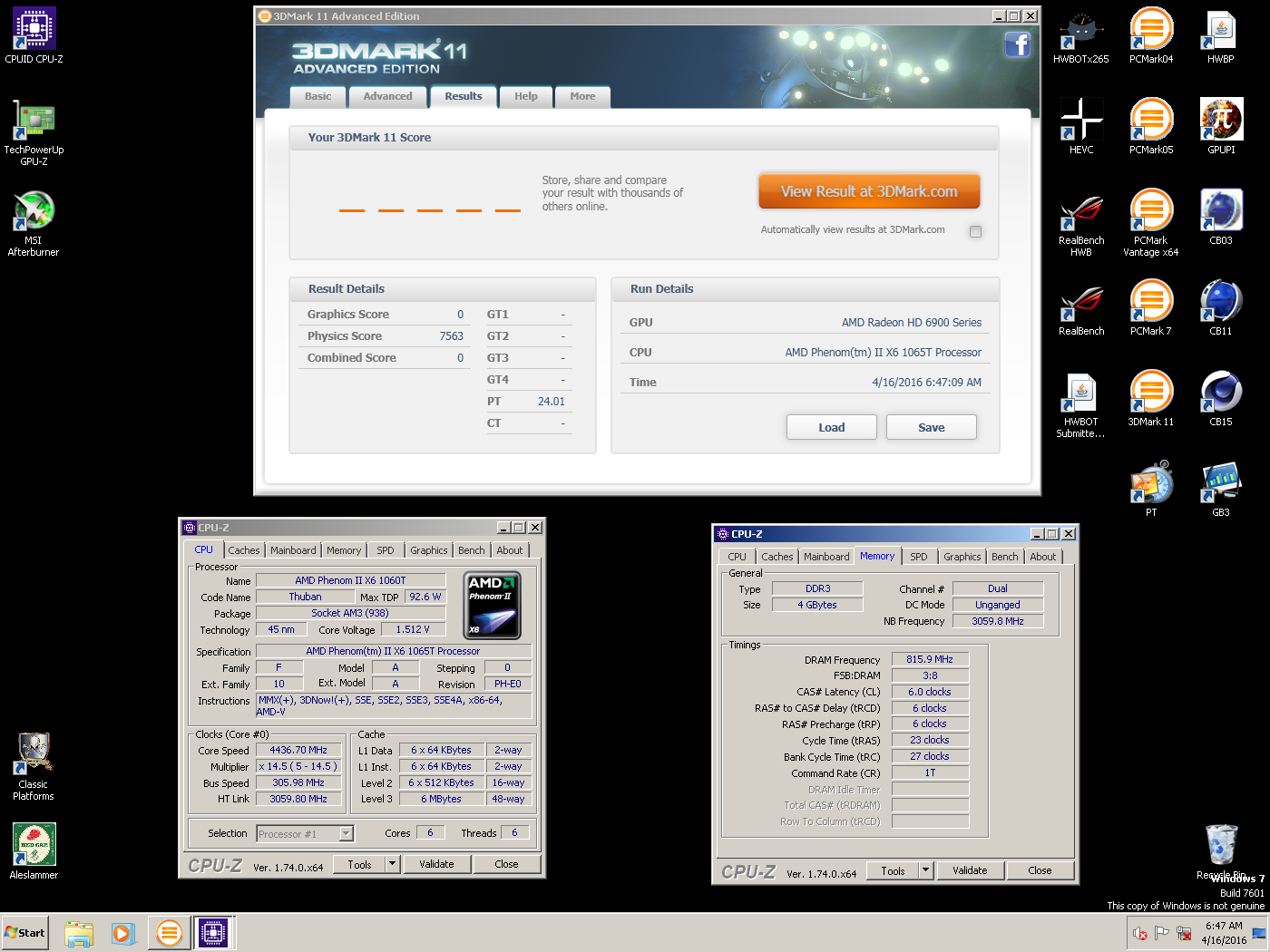This screenshot has height=952, width=1270.
Task: Open the media player taskbar icon
Action: point(123,933)
